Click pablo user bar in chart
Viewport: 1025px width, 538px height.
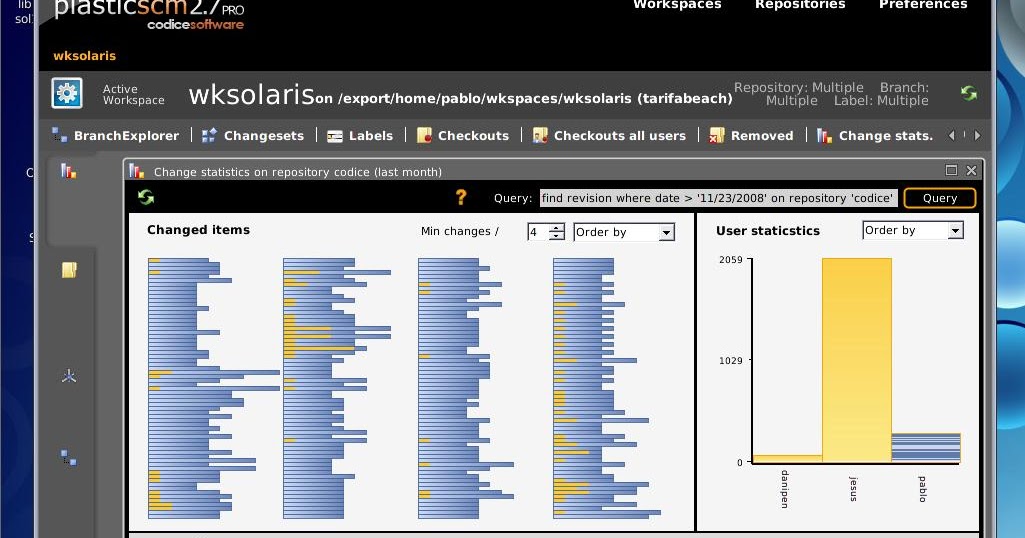(x=926, y=448)
